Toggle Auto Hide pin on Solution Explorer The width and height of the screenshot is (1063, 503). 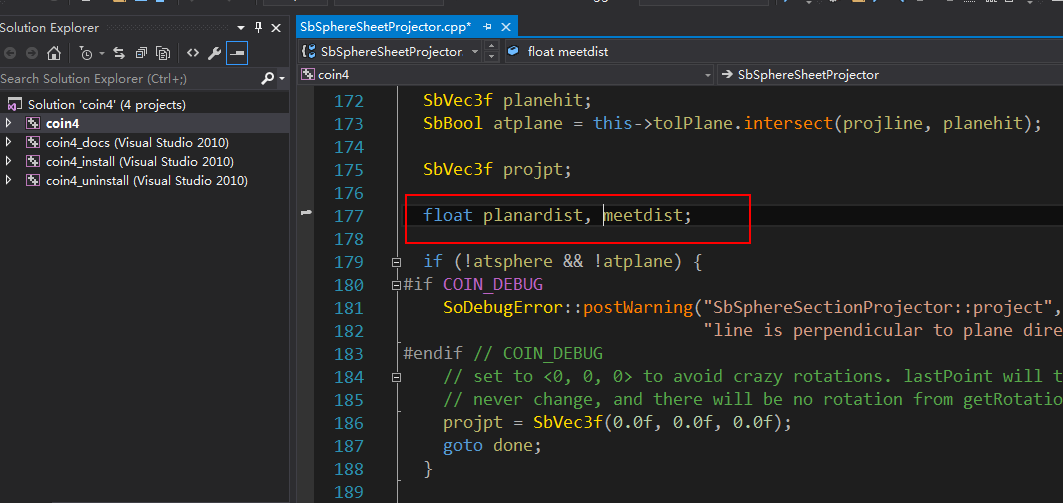(259, 27)
